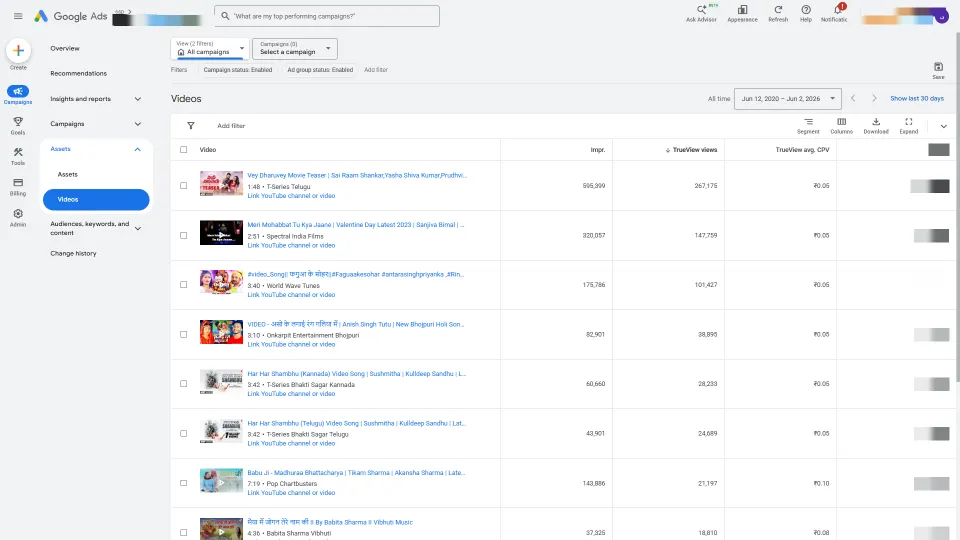This screenshot has width=960, height=540.
Task: Open the Segment tool
Action: coord(808,126)
